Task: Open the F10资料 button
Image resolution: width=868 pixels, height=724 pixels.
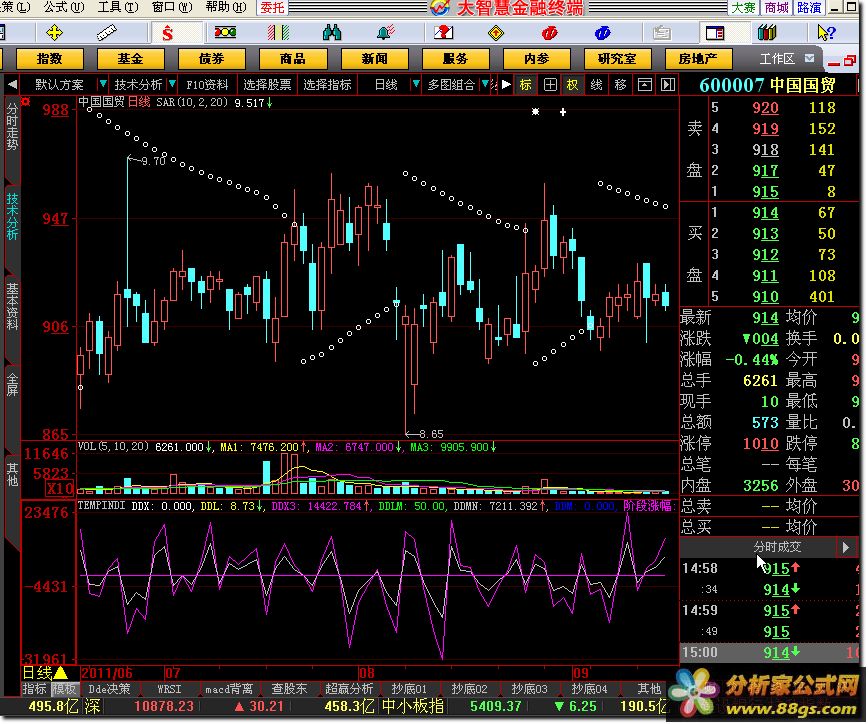Action: [x=207, y=84]
